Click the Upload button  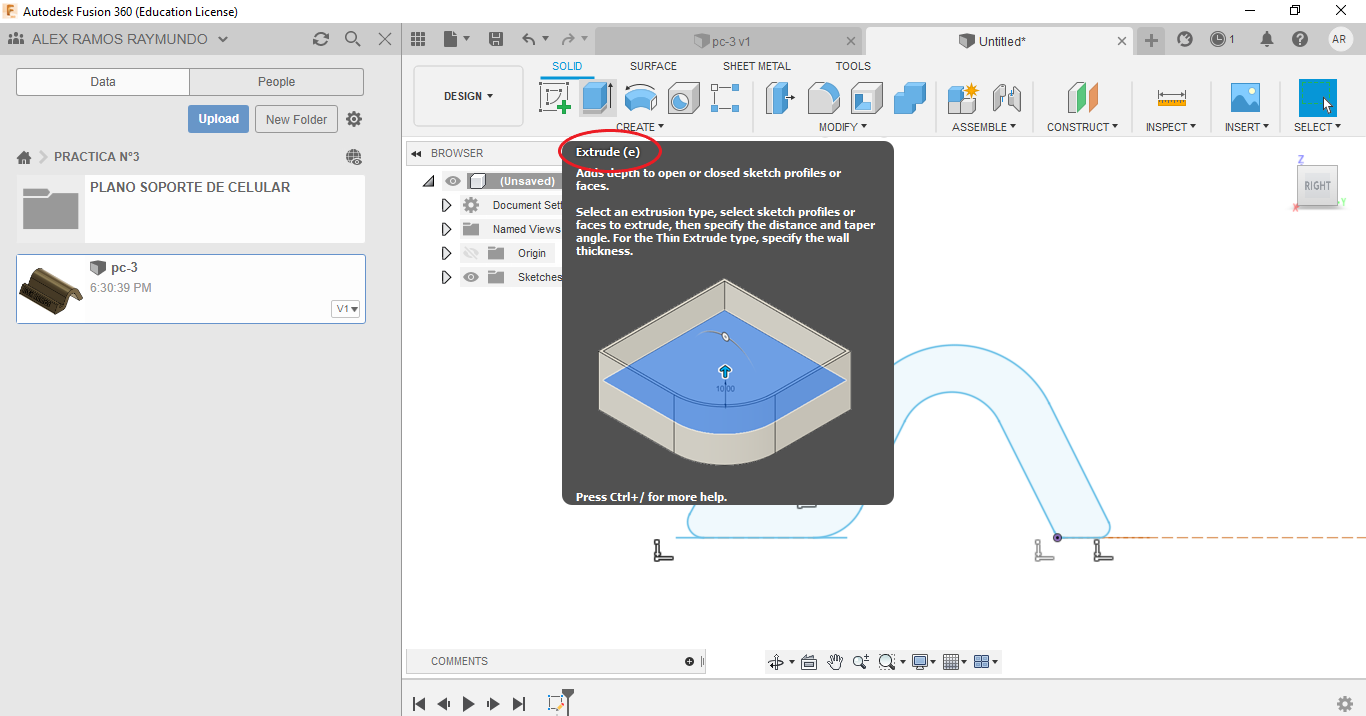click(218, 119)
